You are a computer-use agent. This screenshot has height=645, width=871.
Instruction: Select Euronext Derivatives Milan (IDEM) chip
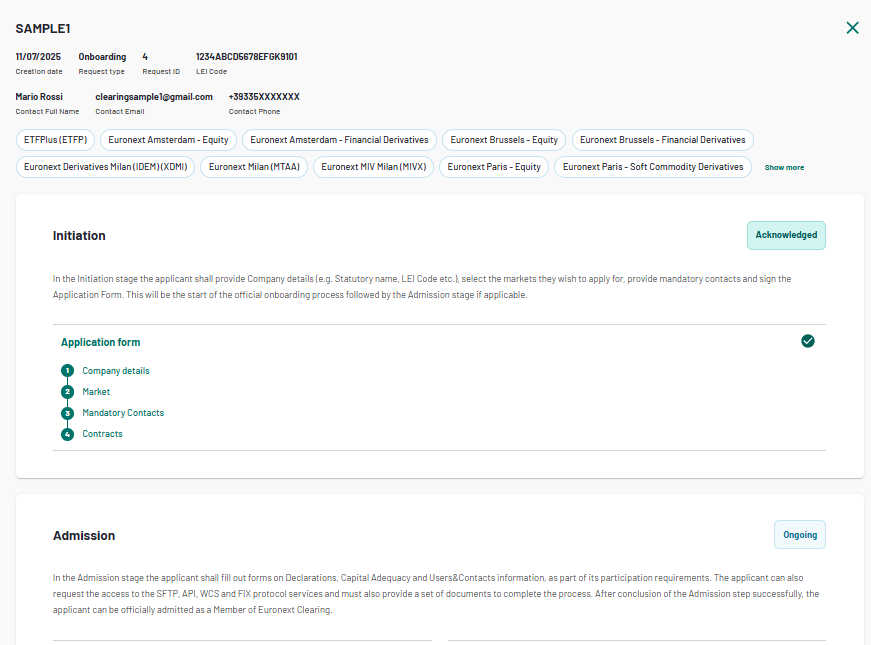(x=106, y=167)
